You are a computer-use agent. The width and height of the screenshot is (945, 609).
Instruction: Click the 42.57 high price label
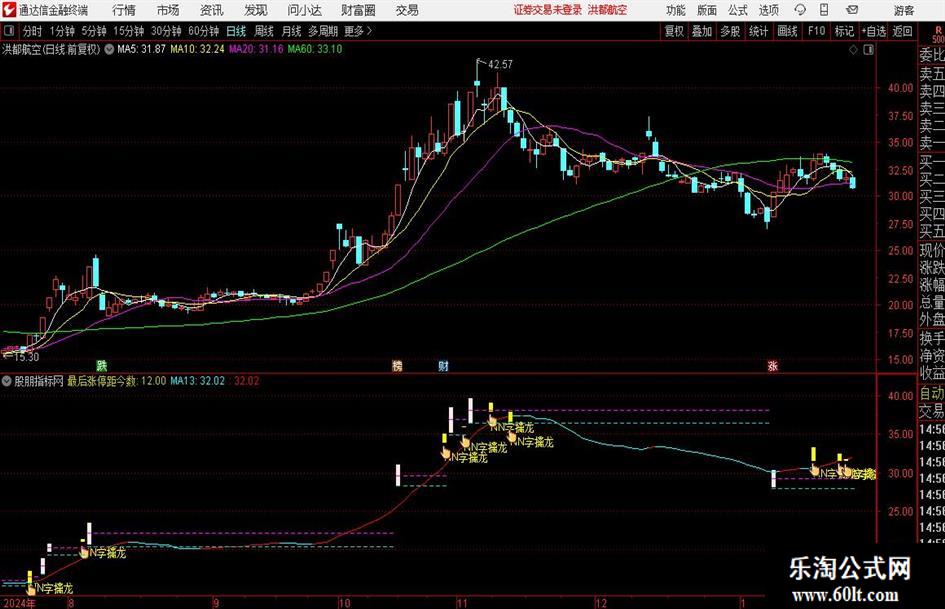[500, 64]
